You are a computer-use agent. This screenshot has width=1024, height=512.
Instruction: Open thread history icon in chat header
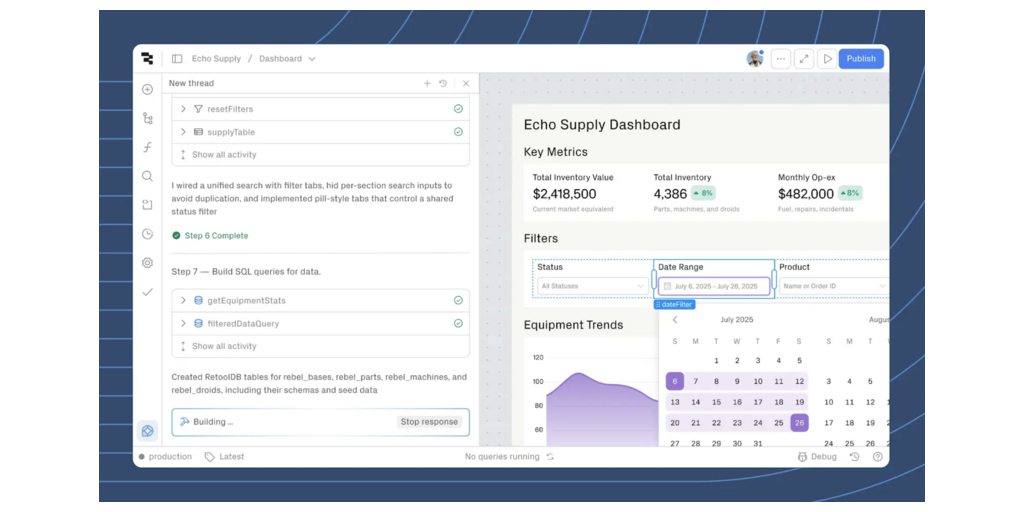pos(443,84)
